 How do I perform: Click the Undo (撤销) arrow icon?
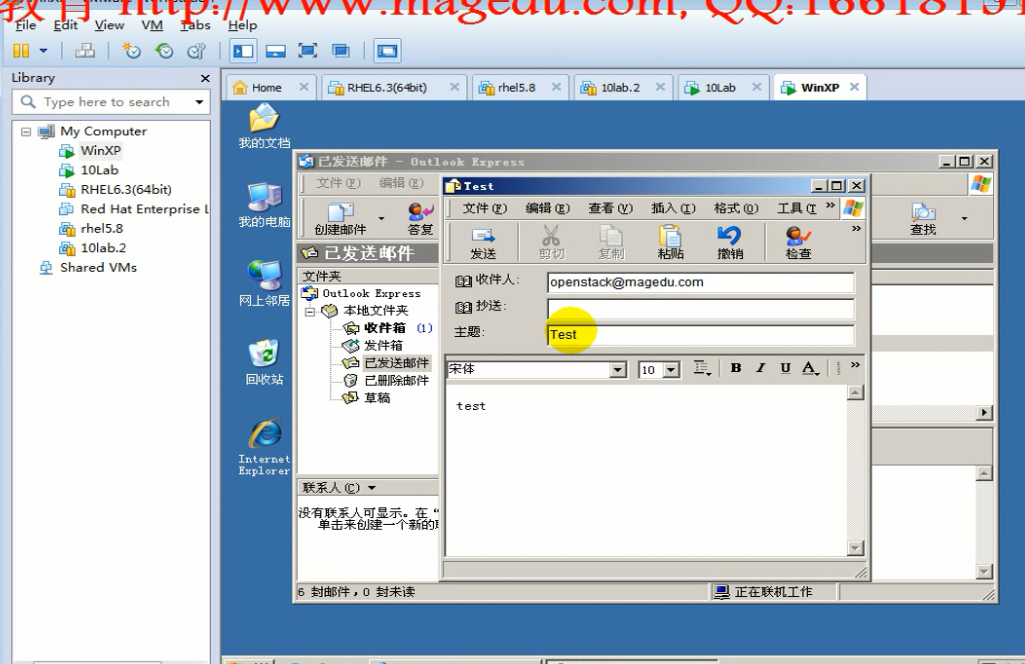[730, 242]
